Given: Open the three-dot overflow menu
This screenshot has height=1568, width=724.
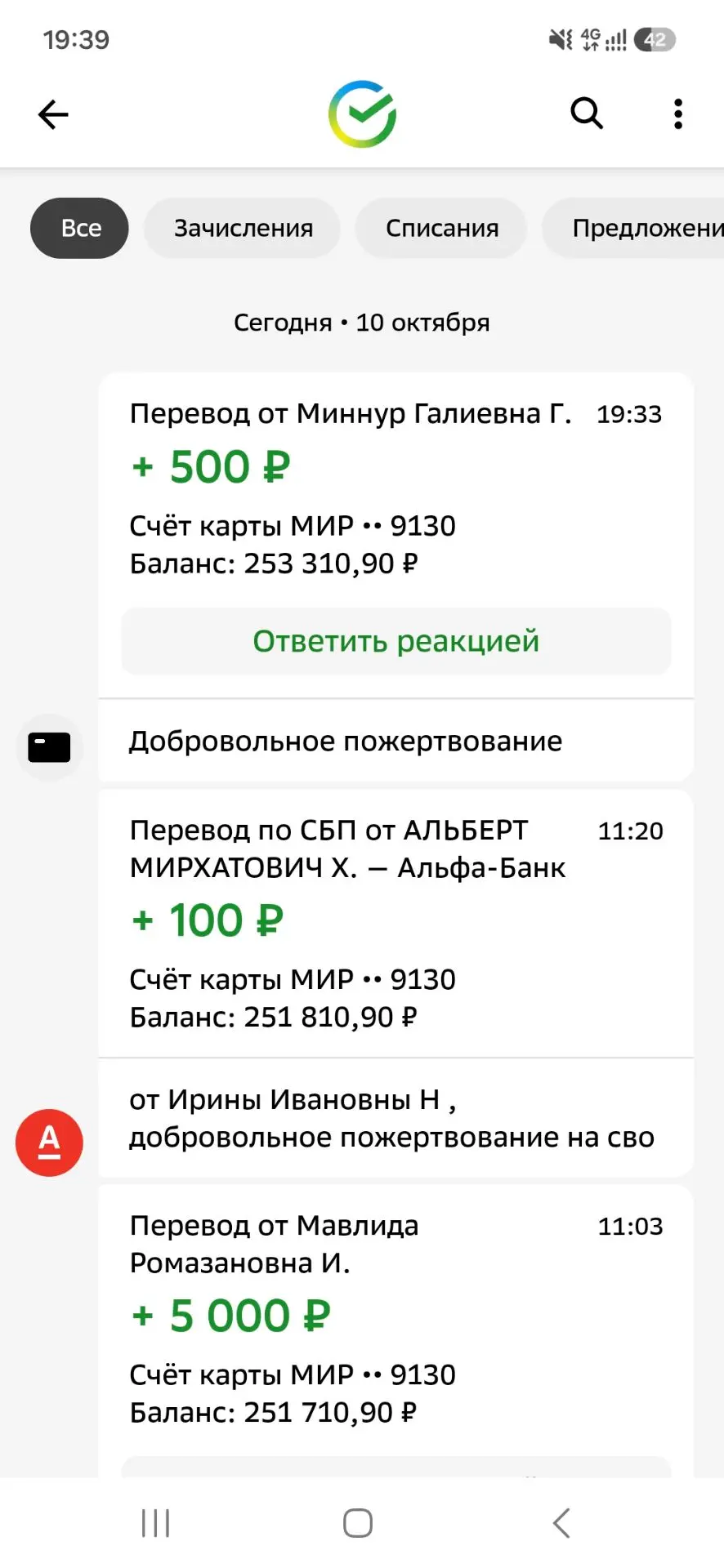Looking at the screenshot, I should (x=677, y=114).
